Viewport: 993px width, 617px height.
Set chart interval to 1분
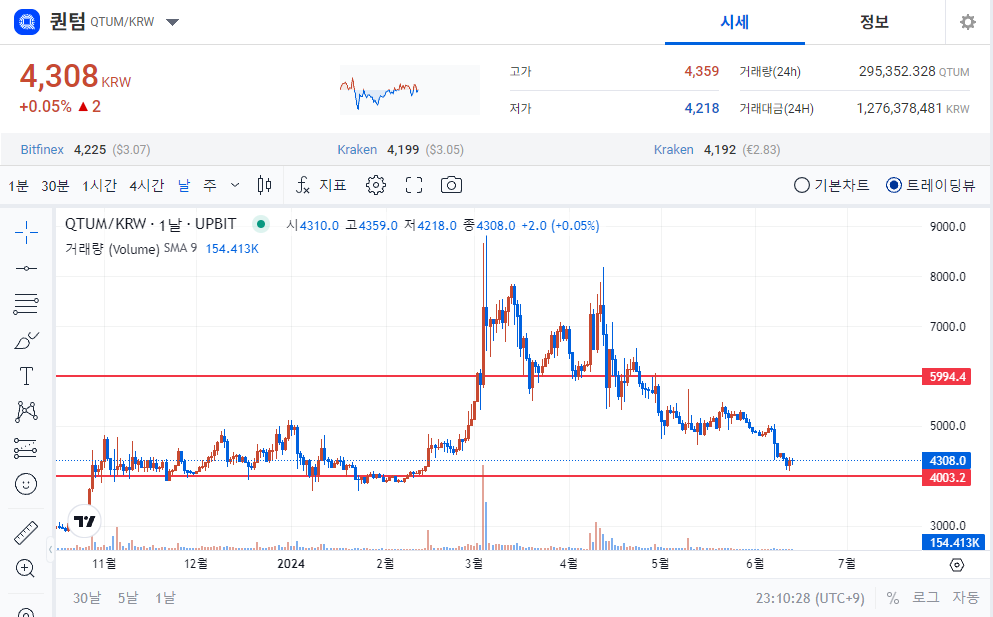click(x=18, y=186)
